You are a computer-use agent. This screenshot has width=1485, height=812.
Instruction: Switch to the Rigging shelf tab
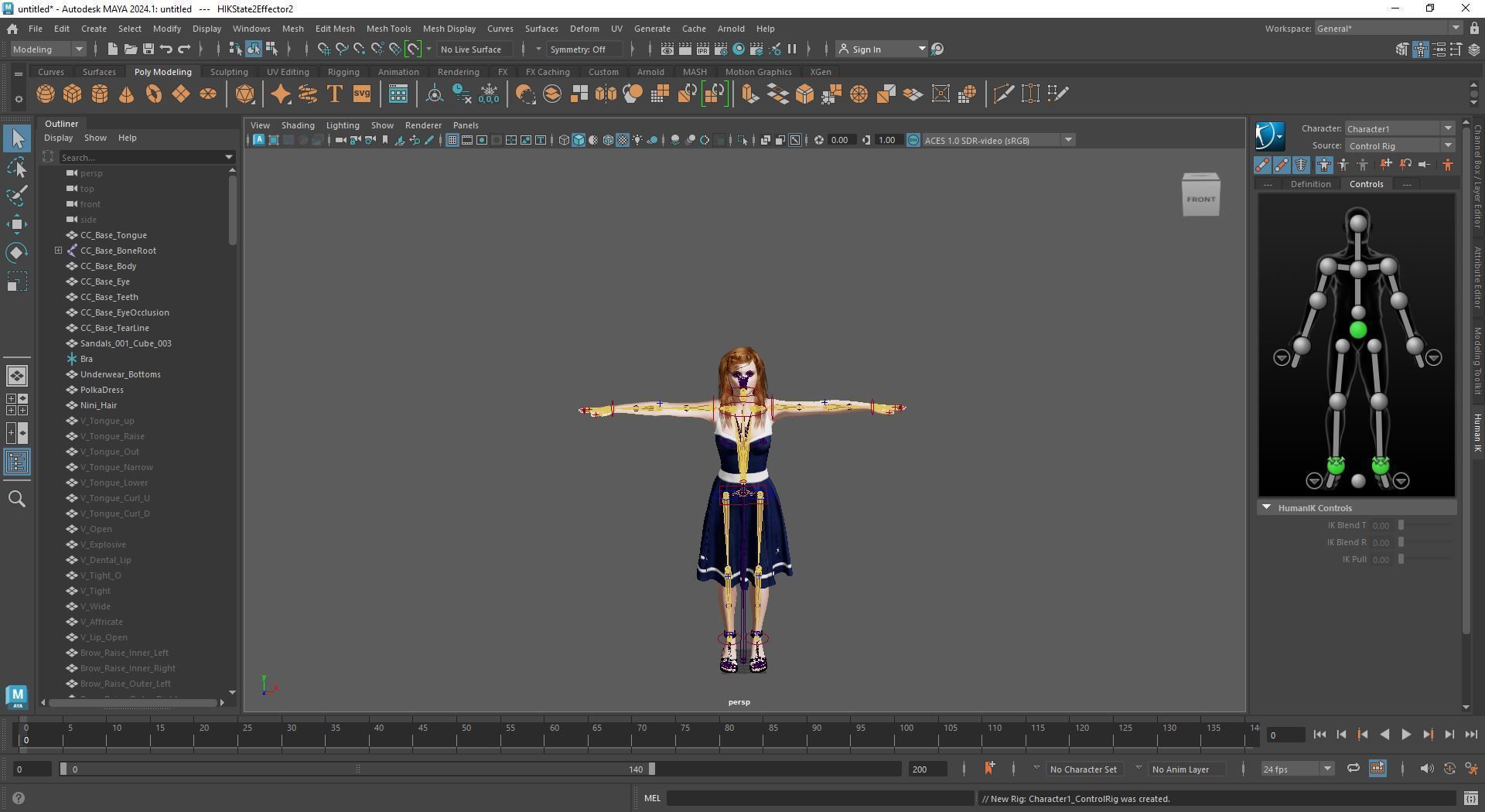click(x=343, y=72)
